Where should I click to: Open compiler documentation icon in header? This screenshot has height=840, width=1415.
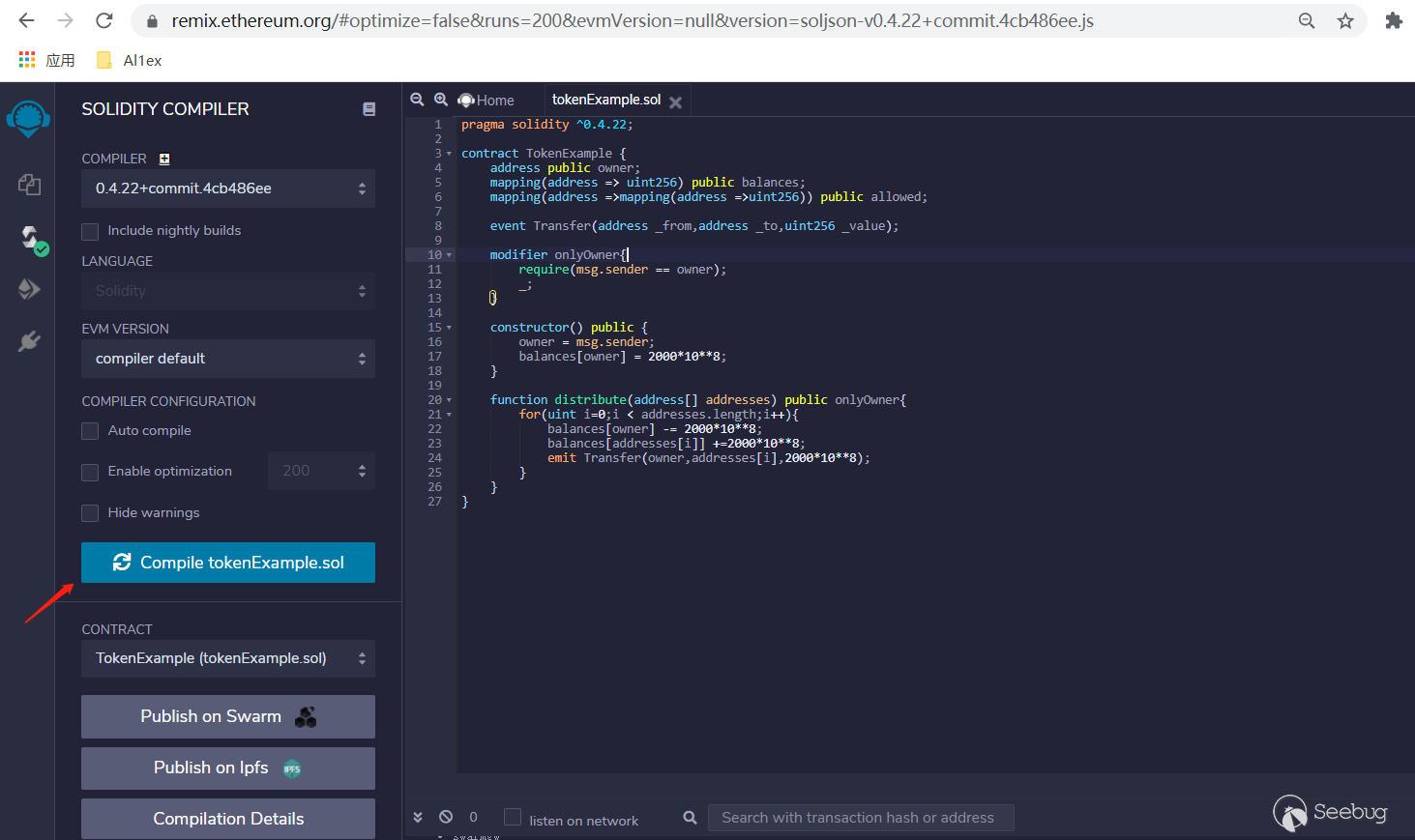tap(368, 109)
